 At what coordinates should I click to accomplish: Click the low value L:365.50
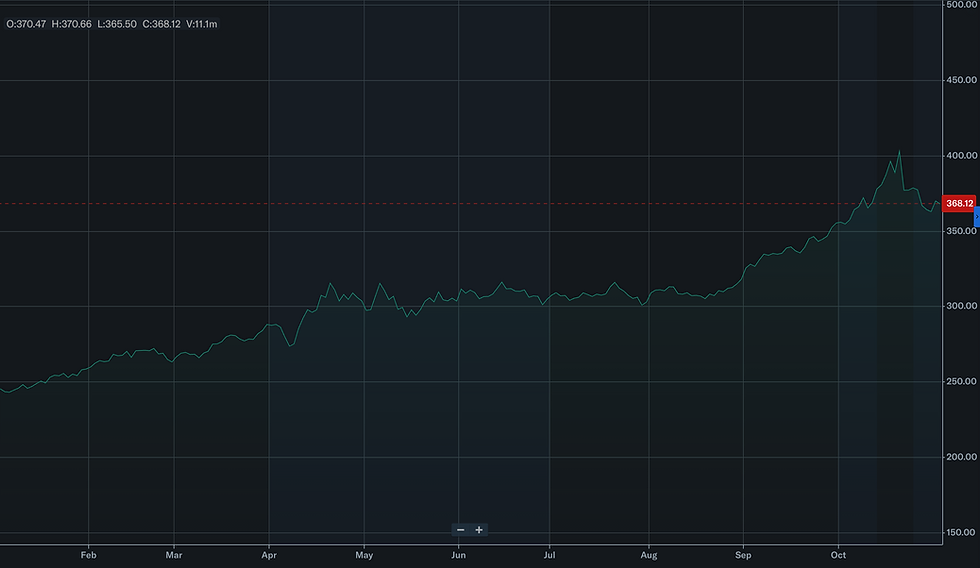coord(117,24)
